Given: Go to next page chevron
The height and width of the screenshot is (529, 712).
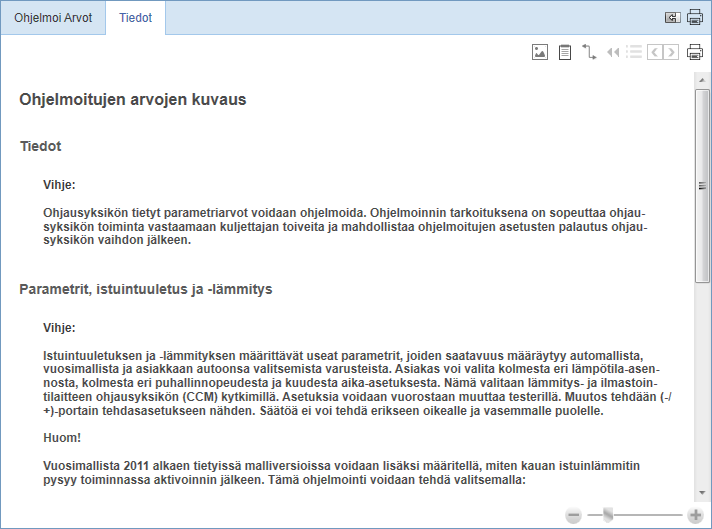Looking at the screenshot, I should pyautogui.click(x=671, y=52).
